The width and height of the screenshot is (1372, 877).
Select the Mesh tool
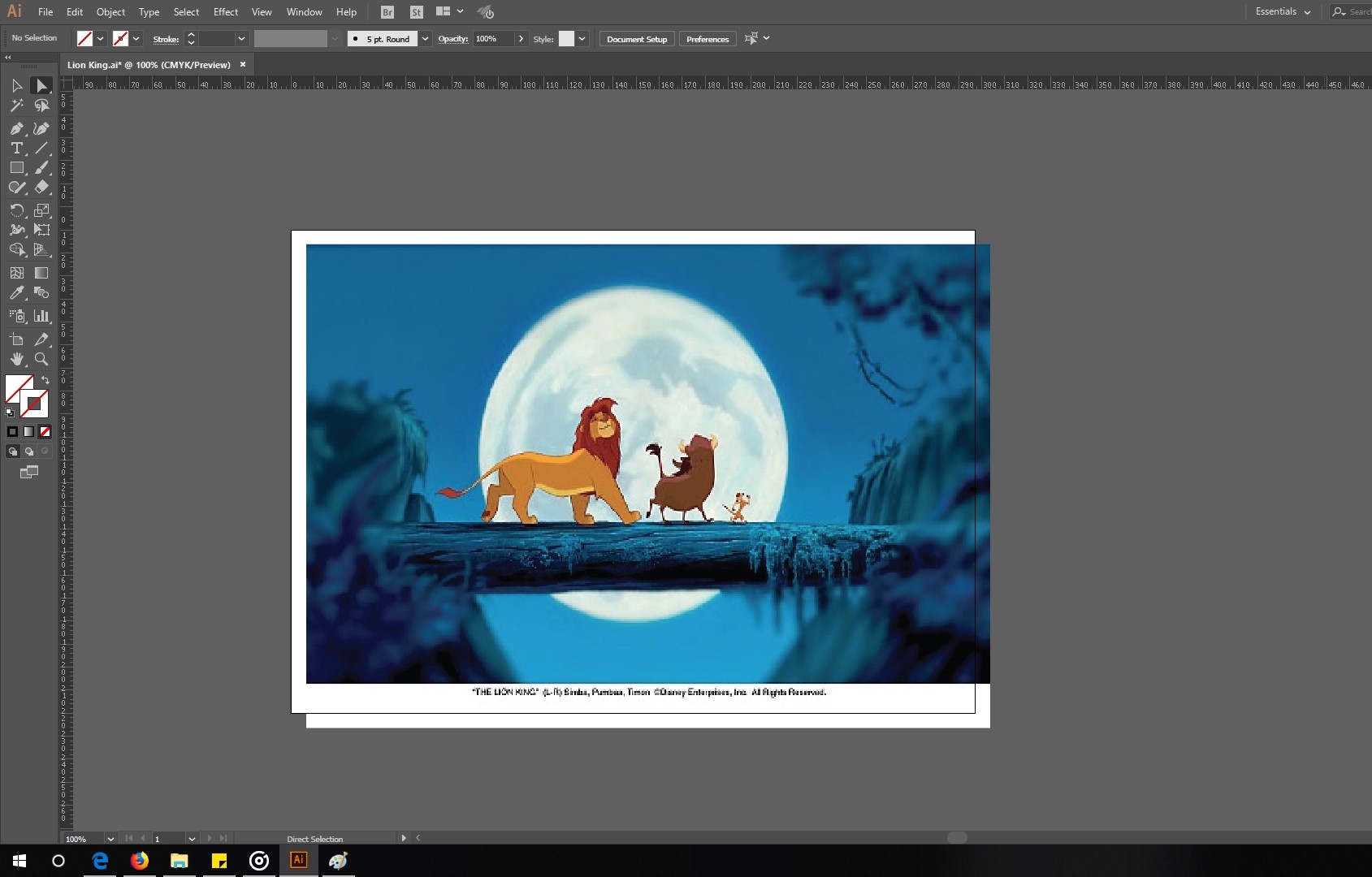click(x=17, y=273)
